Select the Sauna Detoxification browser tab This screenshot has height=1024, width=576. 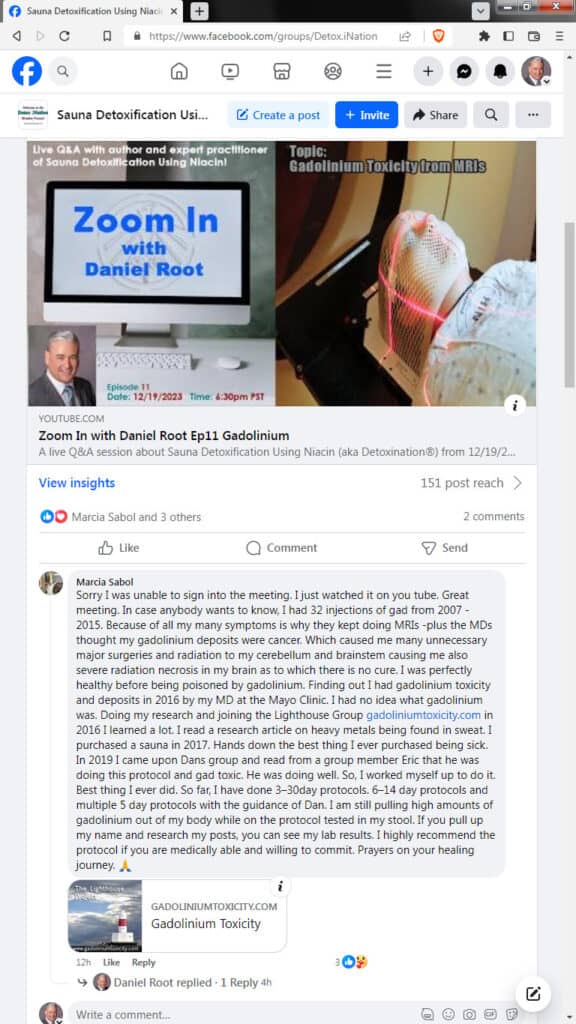point(94,12)
